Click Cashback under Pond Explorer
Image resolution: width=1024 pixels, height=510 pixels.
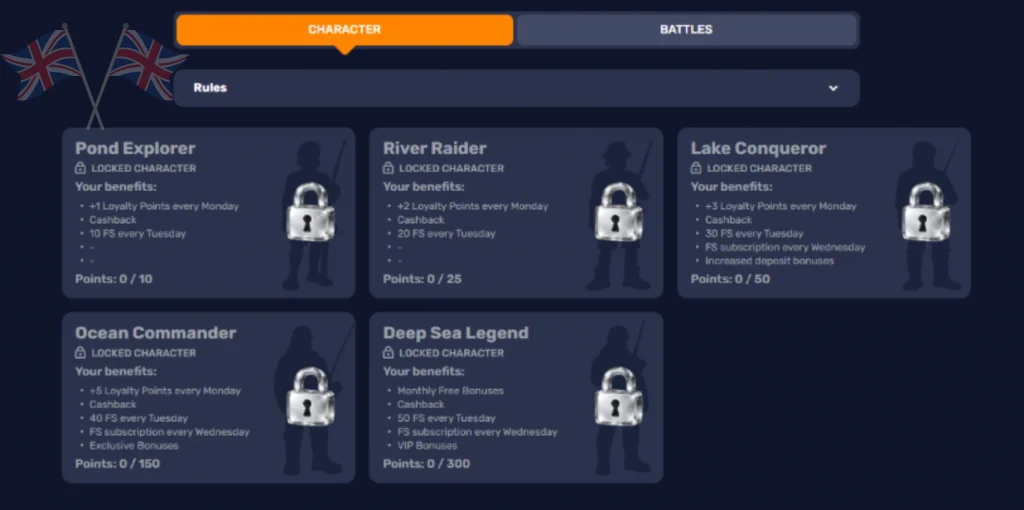tap(113, 220)
